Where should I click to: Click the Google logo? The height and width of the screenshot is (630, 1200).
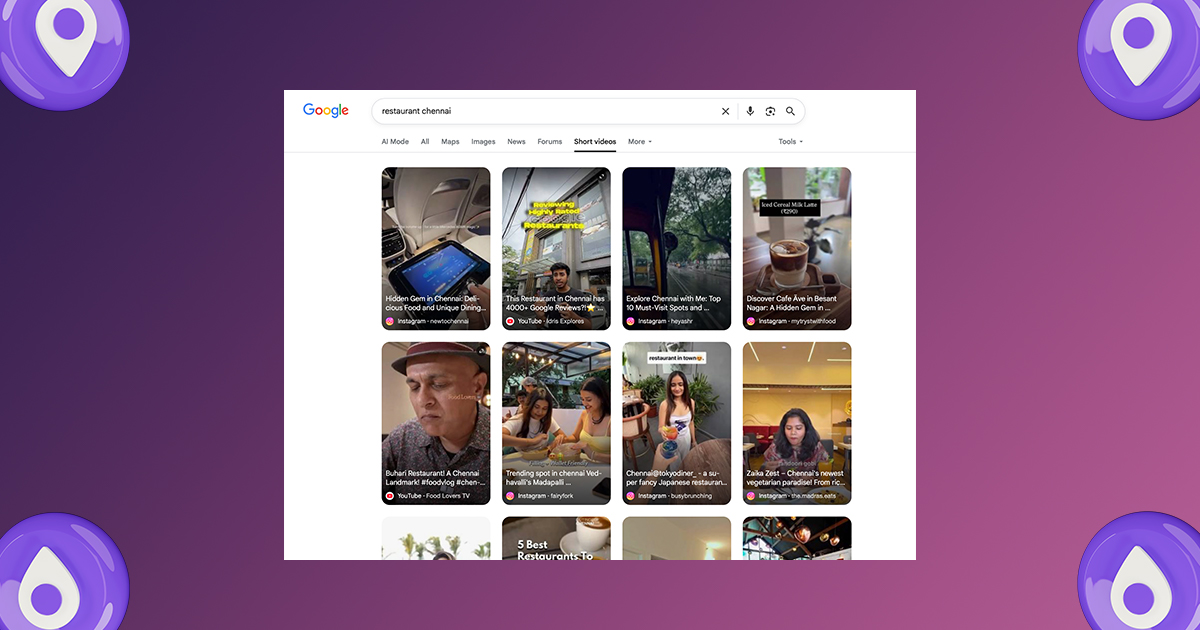pyautogui.click(x=326, y=111)
